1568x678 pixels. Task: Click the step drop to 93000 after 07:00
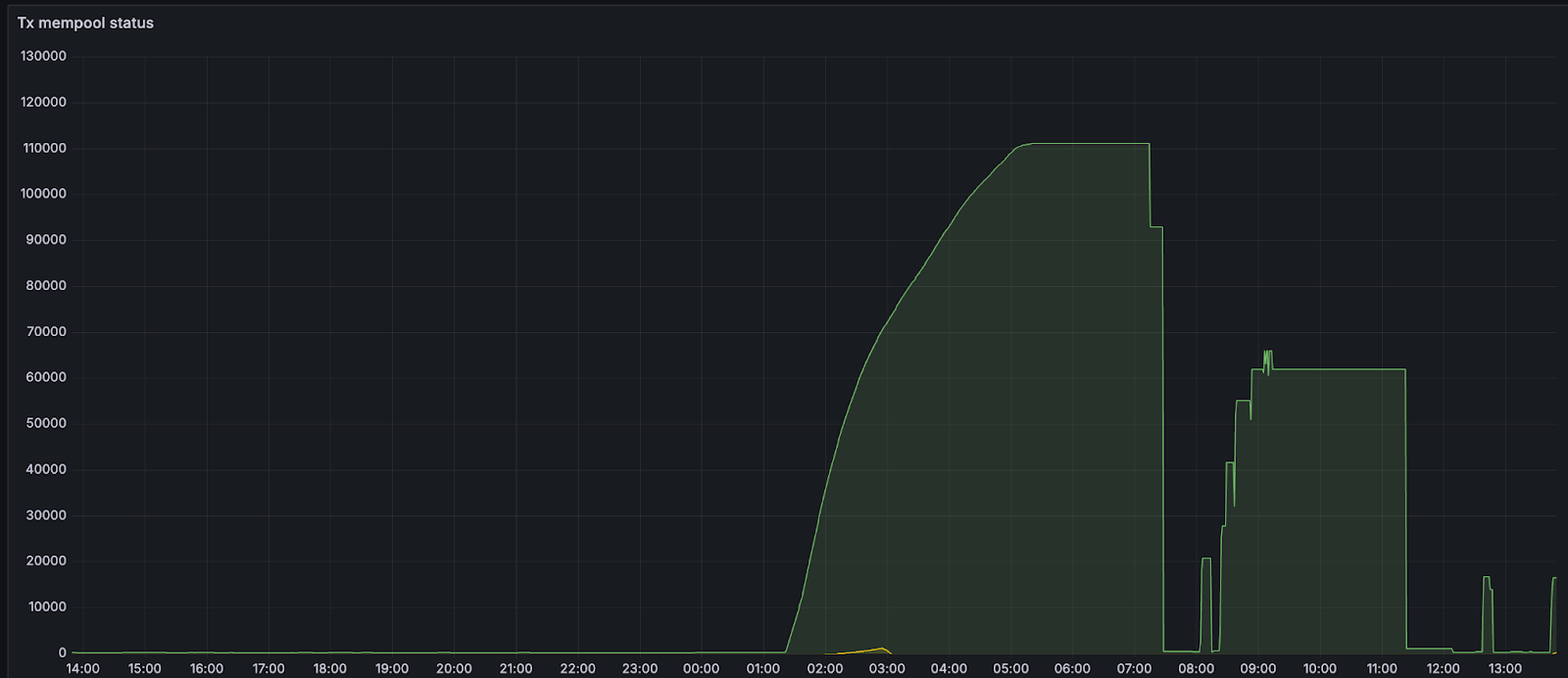click(x=1155, y=227)
